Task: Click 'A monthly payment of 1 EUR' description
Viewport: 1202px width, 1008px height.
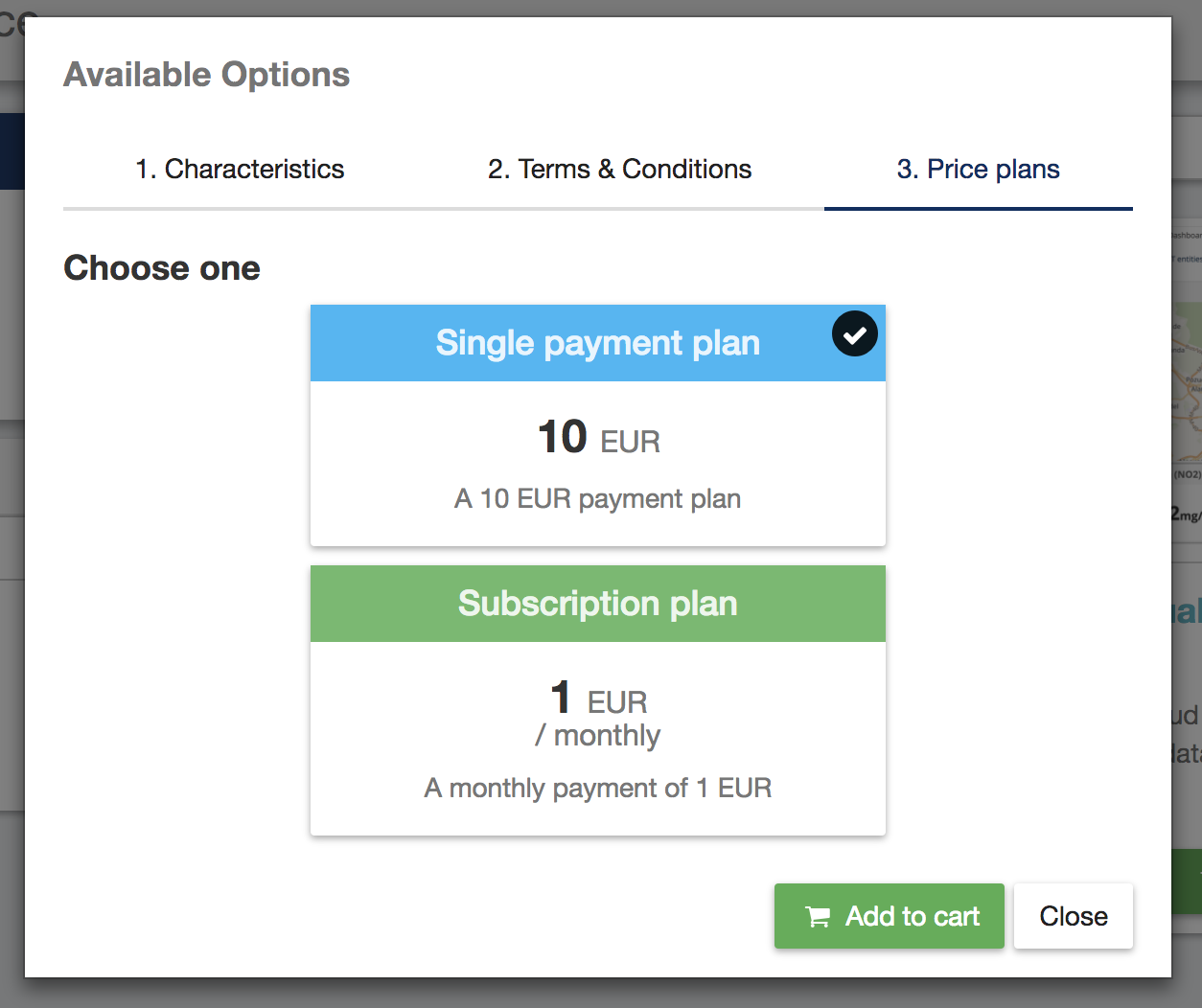Action: point(598,788)
